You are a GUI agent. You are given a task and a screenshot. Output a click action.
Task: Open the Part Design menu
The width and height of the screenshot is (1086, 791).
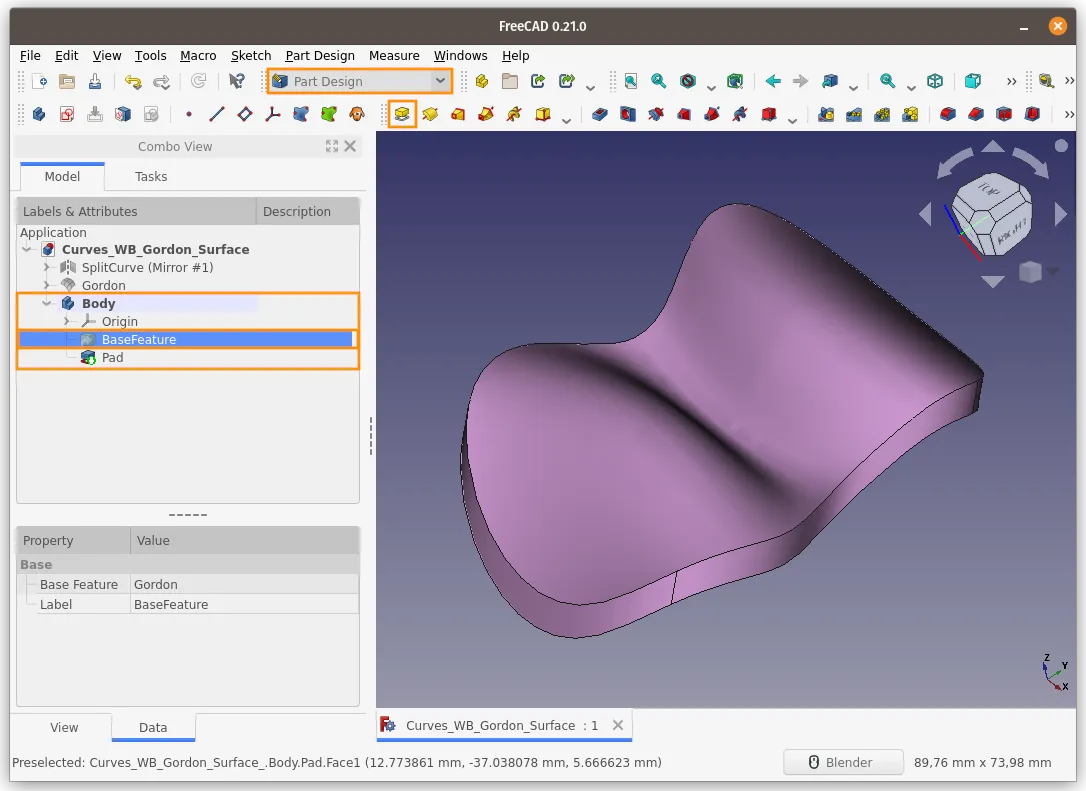tap(320, 55)
